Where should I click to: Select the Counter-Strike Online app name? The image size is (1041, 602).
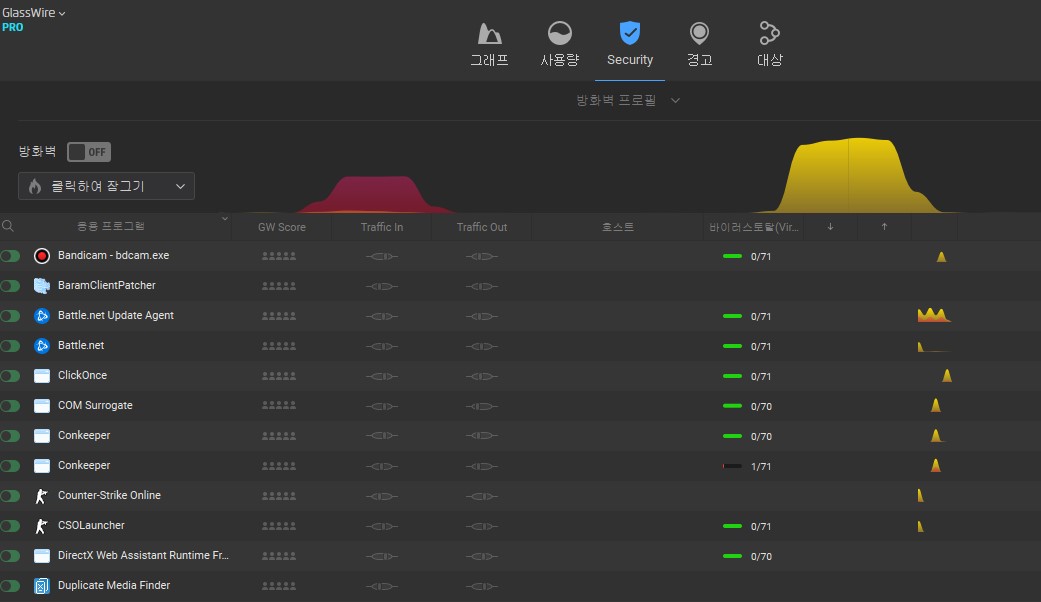pos(109,495)
